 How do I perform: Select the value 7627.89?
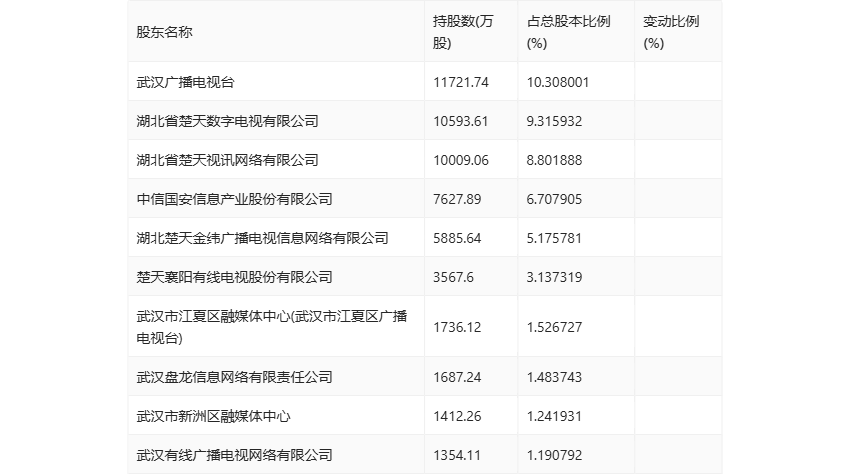point(457,199)
